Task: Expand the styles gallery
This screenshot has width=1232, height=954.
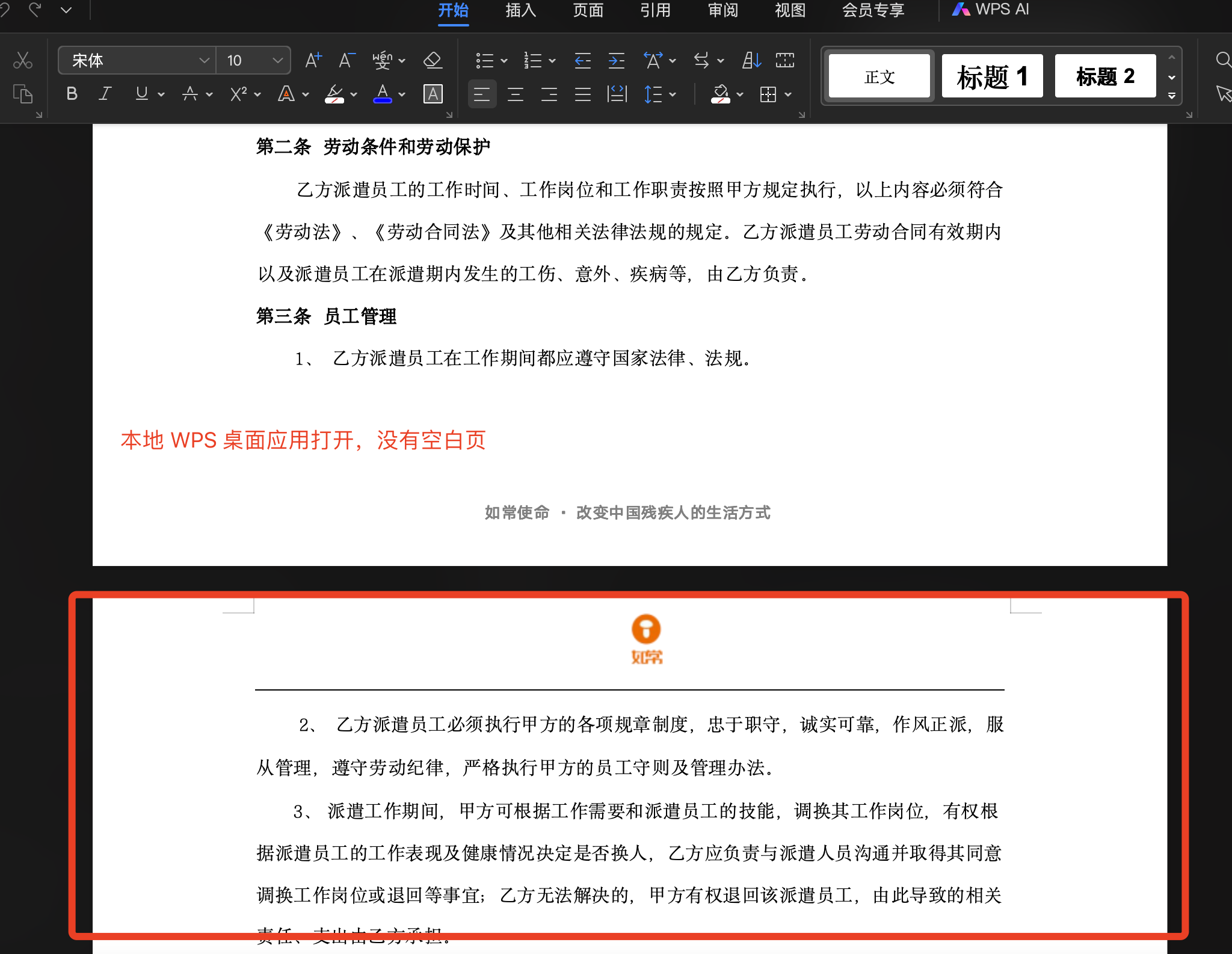Action: pyautogui.click(x=1172, y=96)
